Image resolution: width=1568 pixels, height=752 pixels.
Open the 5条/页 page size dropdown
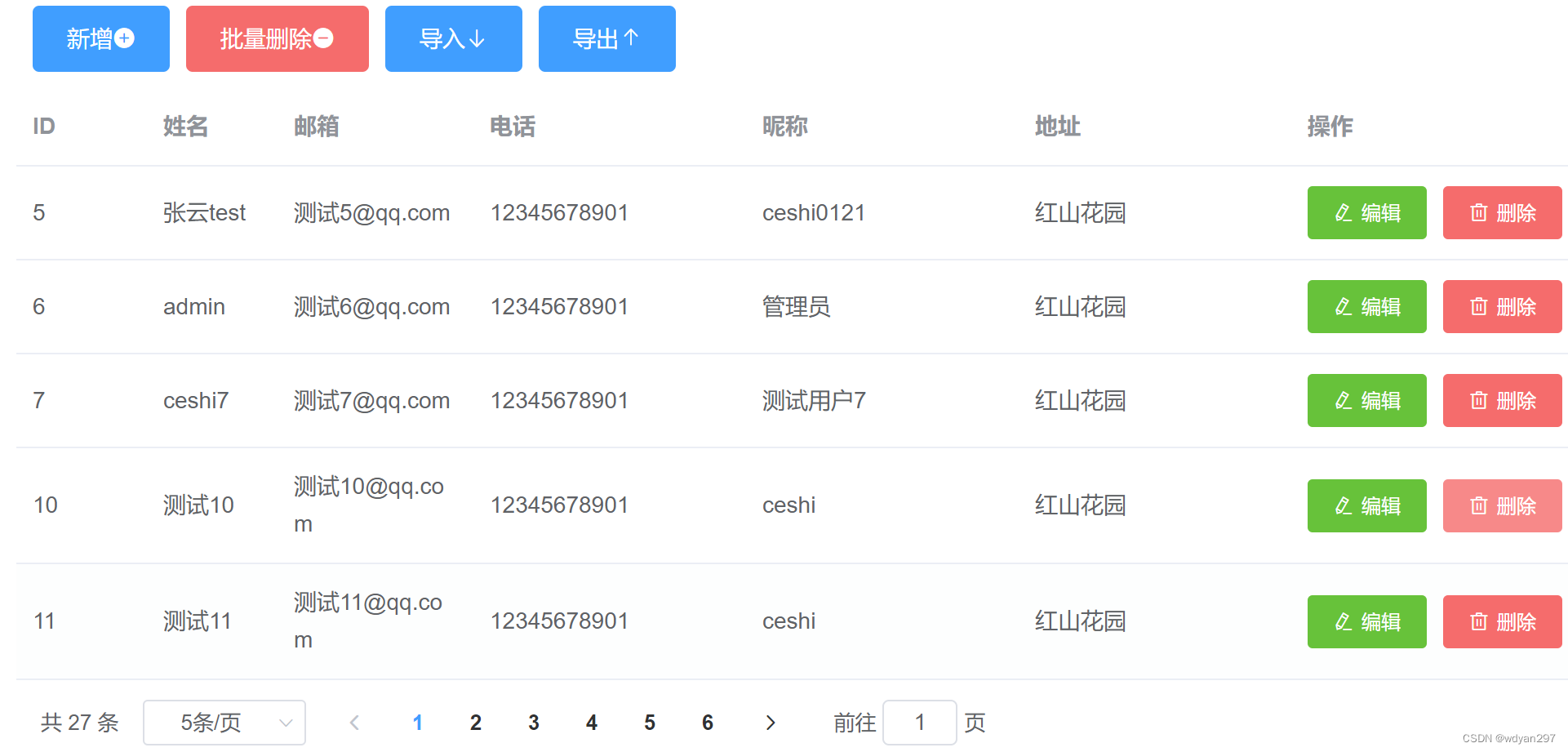(x=224, y=723)
